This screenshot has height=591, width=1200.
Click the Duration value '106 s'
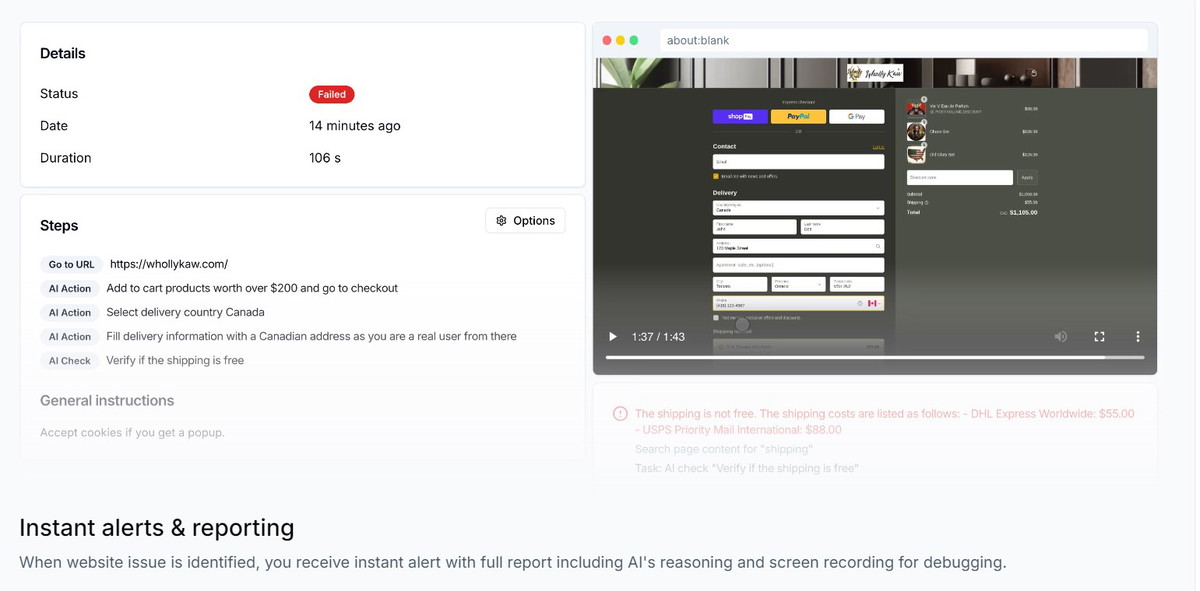[325, 158]
